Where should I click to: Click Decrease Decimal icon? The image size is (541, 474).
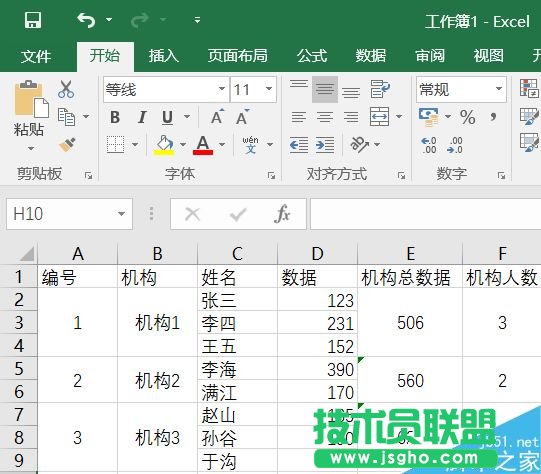pyautogui.click(x=454, y=145)
